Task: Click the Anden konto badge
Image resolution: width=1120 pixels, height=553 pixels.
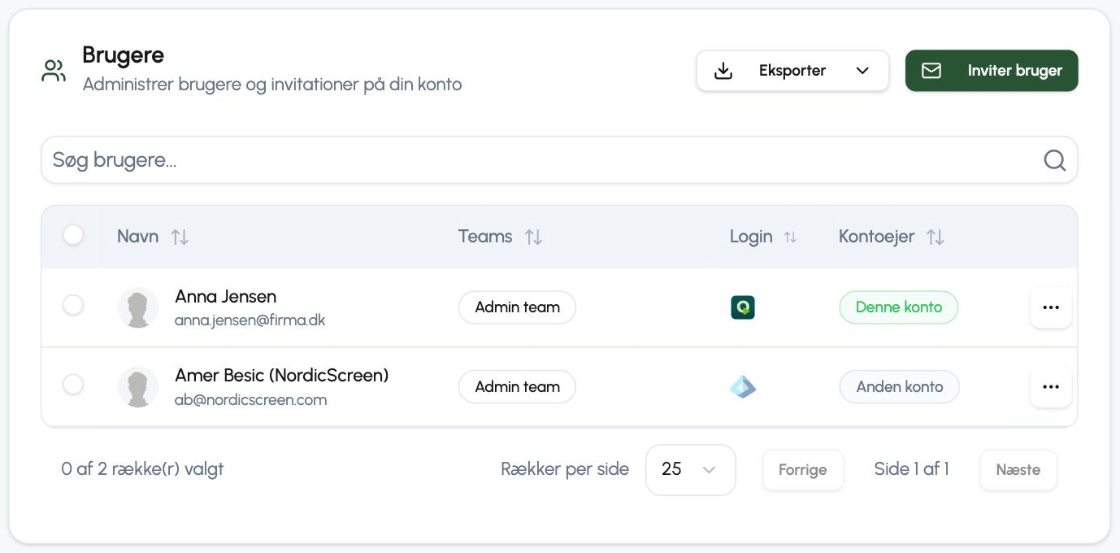Action: coord(899,387)
